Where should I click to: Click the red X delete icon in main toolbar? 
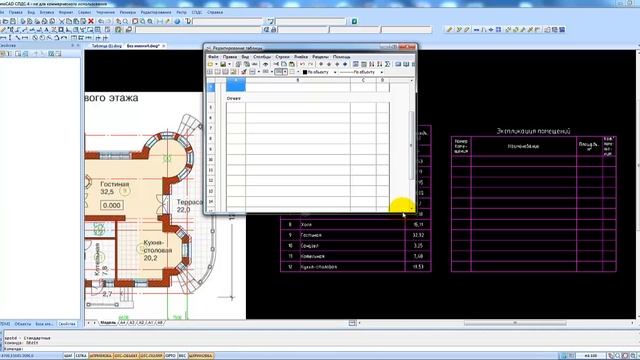(91, 21)
